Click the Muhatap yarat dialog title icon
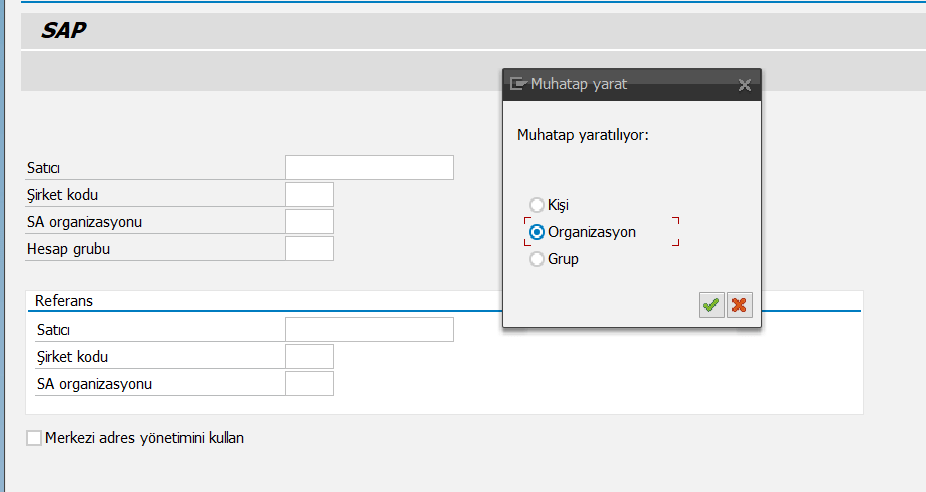Image resolution: width=926 pixels, height=492 pixels. tap(518, 84)
